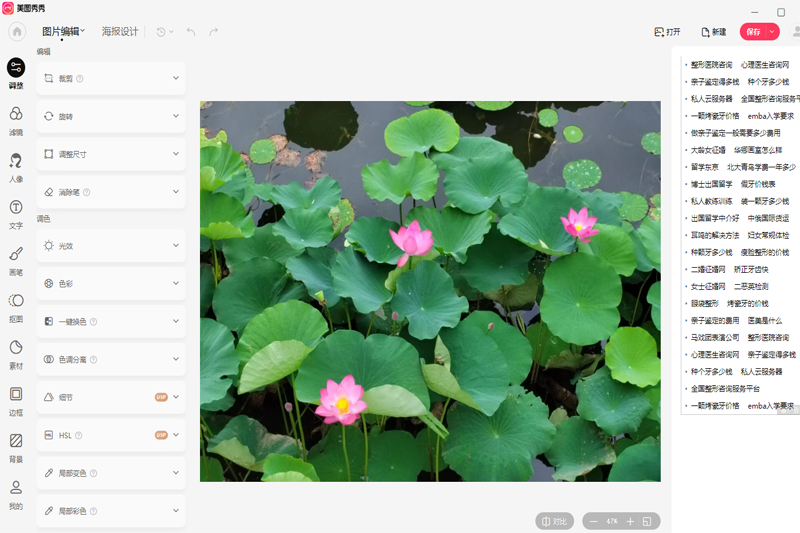Open the 博士出国留学 ad link
Screen dimensions: 800x533
(x=711, y=184)
